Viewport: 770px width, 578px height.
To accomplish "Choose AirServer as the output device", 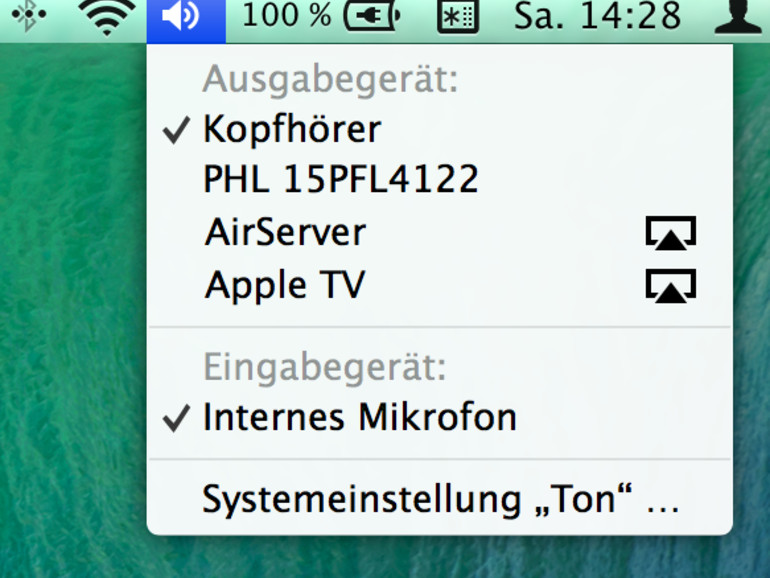I will [x=440, y=232].
